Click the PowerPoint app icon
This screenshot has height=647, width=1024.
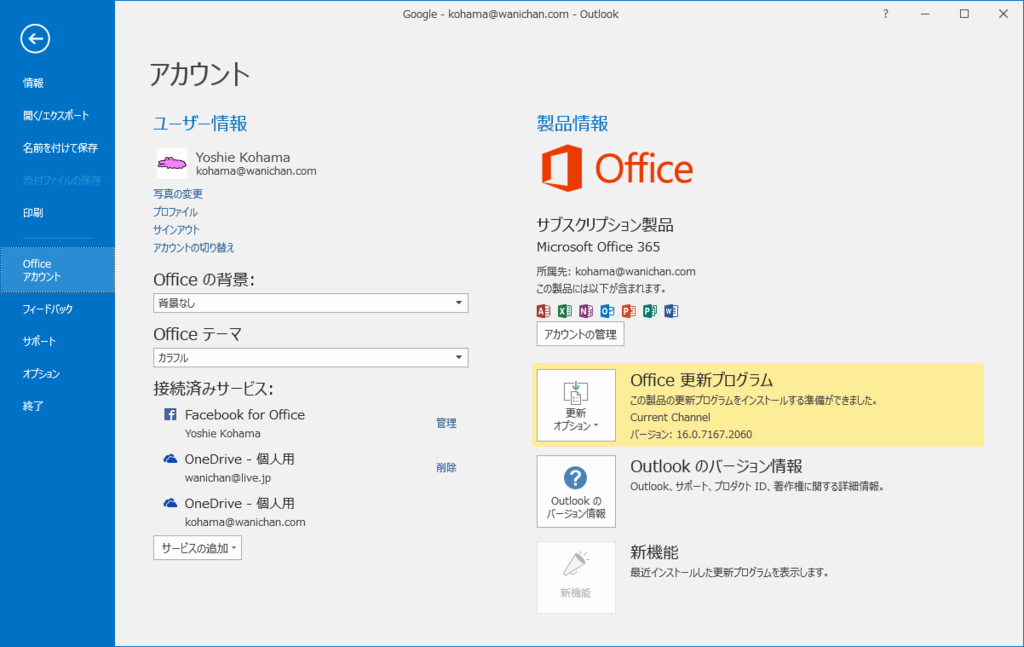pyautogui.click(x=628, y=311)
